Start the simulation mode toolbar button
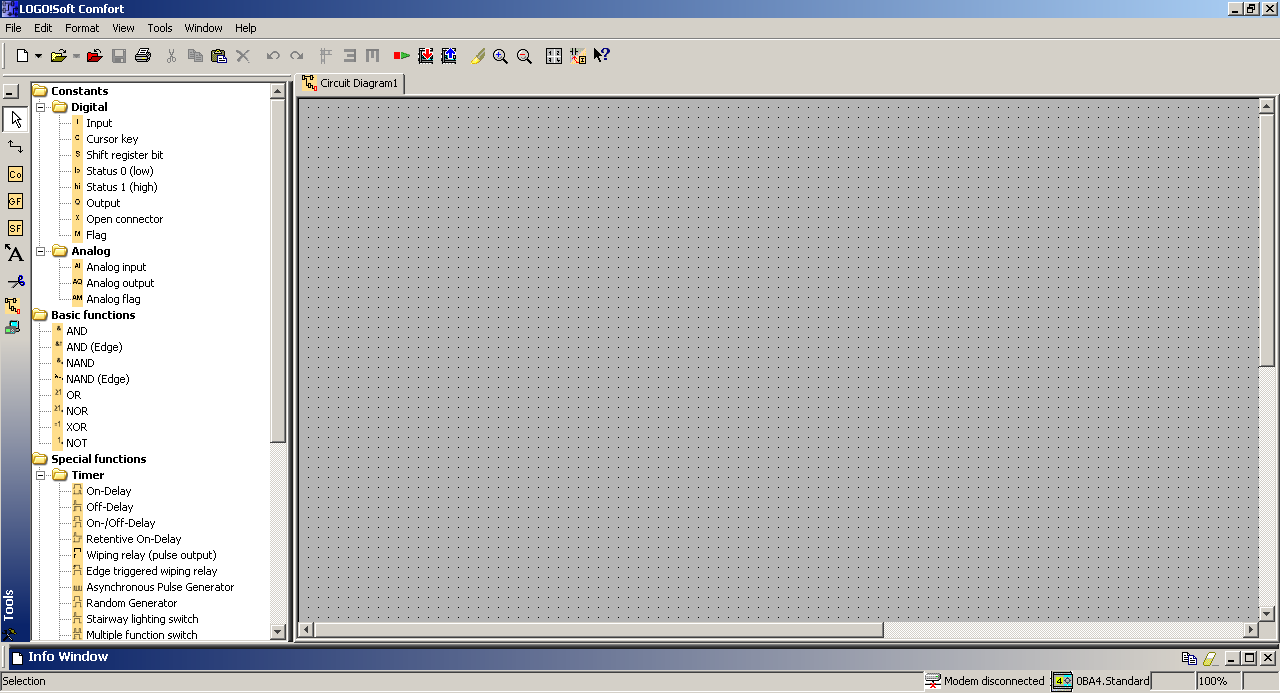Viewport: 1280px width, 693px height. coord(402,56)
